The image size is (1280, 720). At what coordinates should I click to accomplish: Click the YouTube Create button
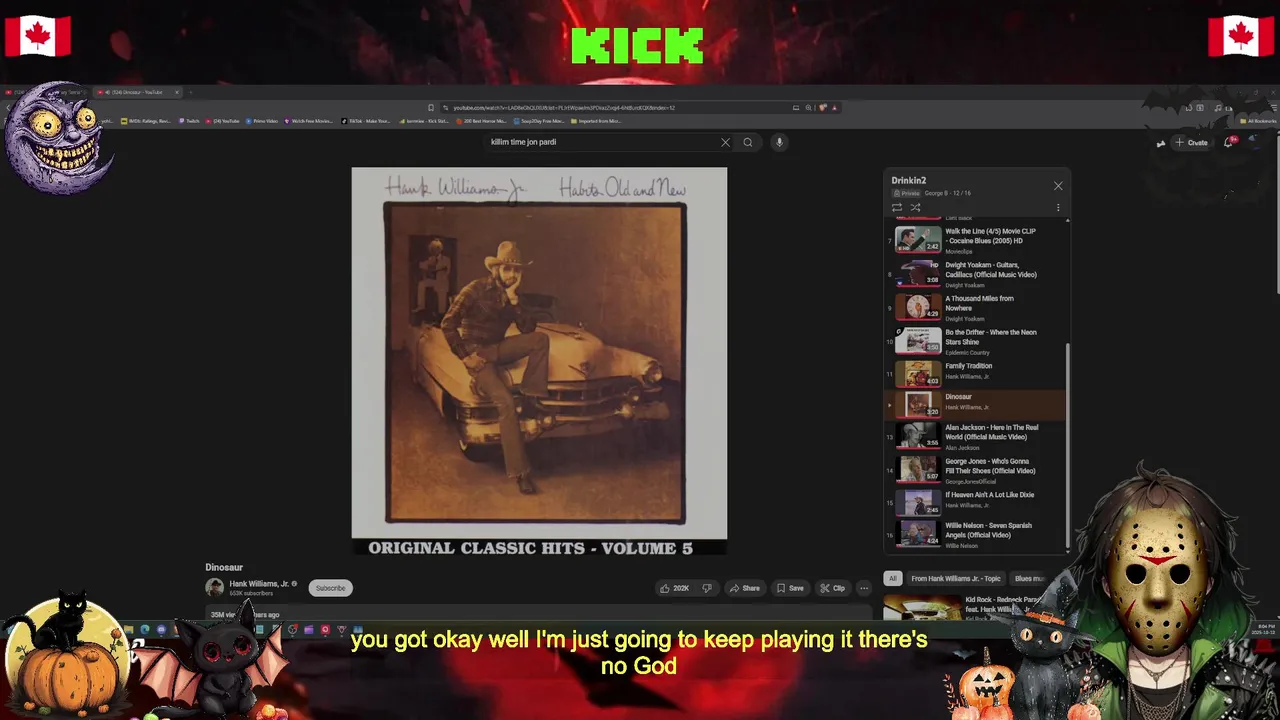pyautogui.click(x=1191, y=142)
